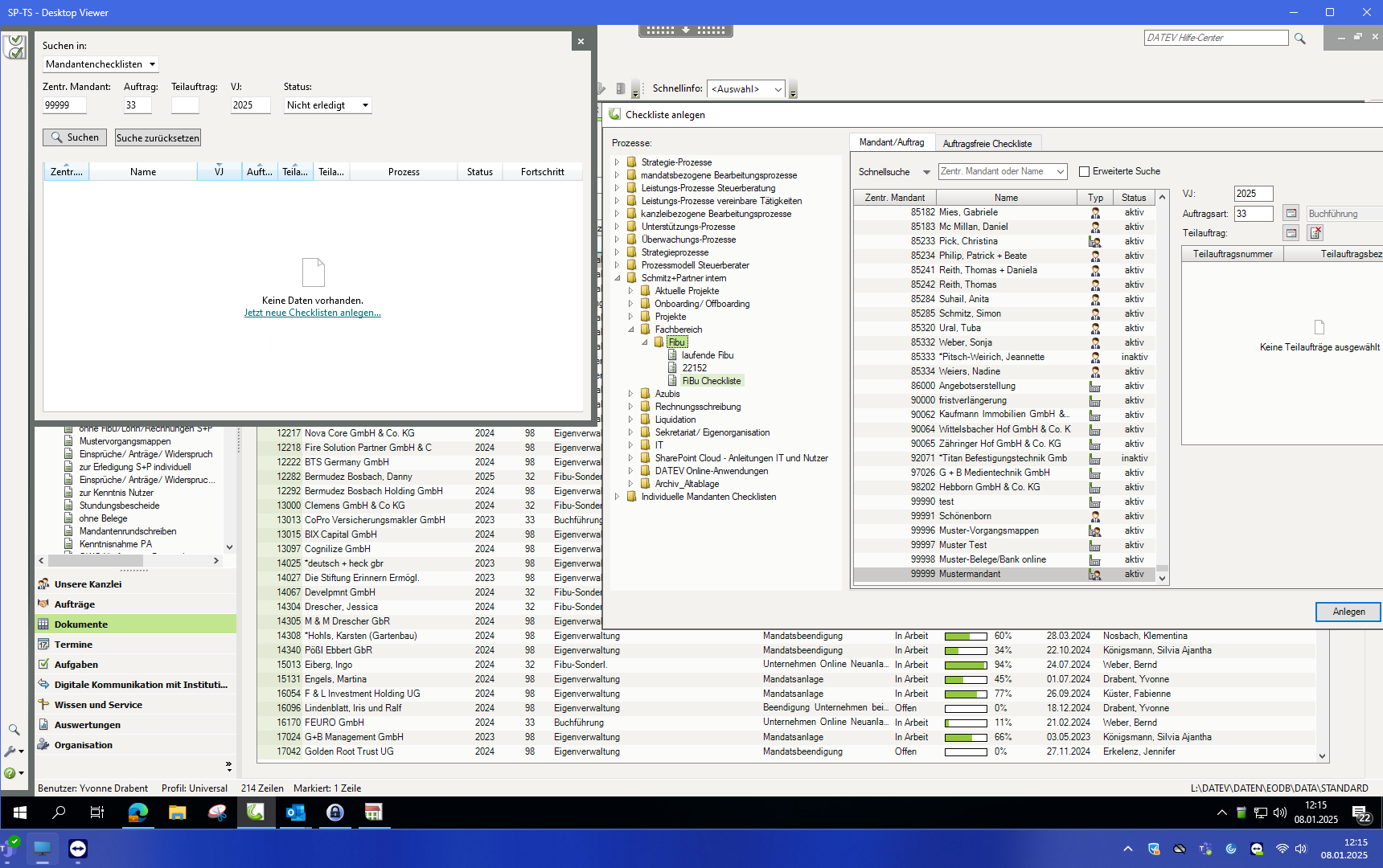
Task: Enable the Erweiterte Suche checkbox
Action: pos(1084,171)
